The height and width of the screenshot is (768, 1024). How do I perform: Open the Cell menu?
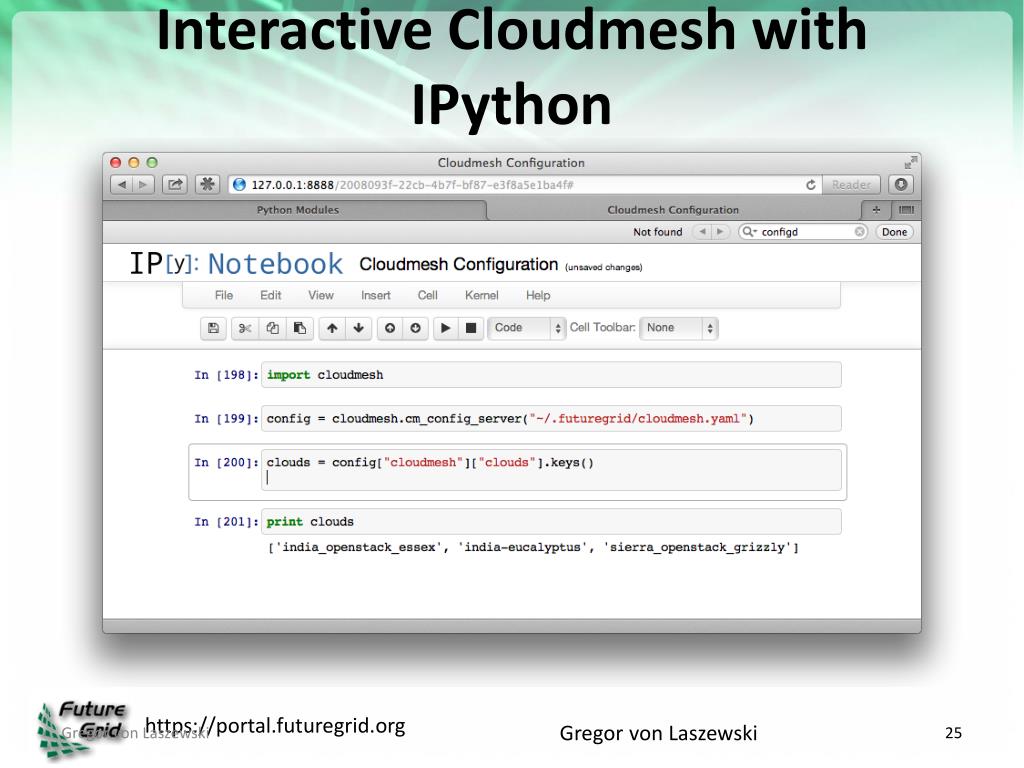(x=427, y=295)
